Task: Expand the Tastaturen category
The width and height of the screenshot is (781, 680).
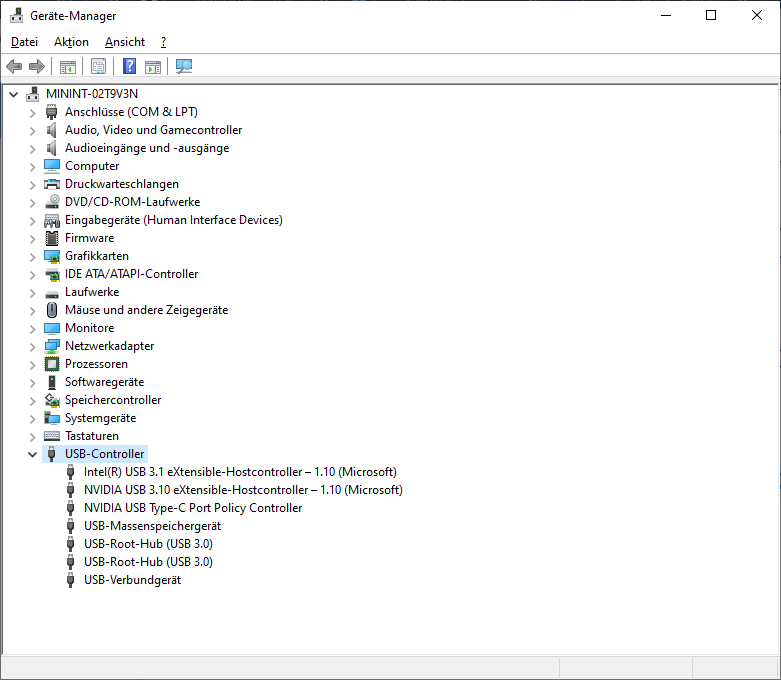Action: coord(32,437)
